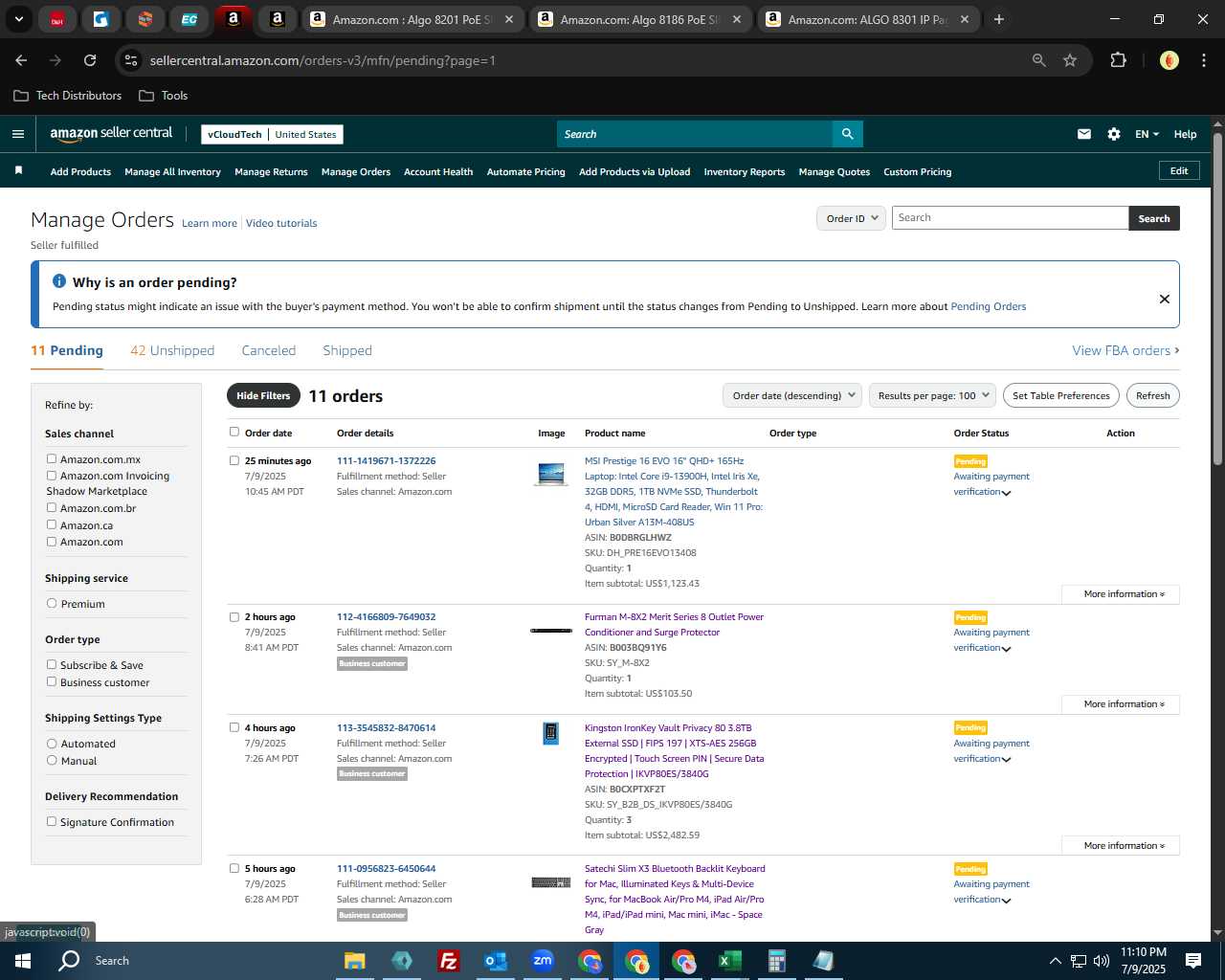Open Outlook from the taskbar

[495, 961]
